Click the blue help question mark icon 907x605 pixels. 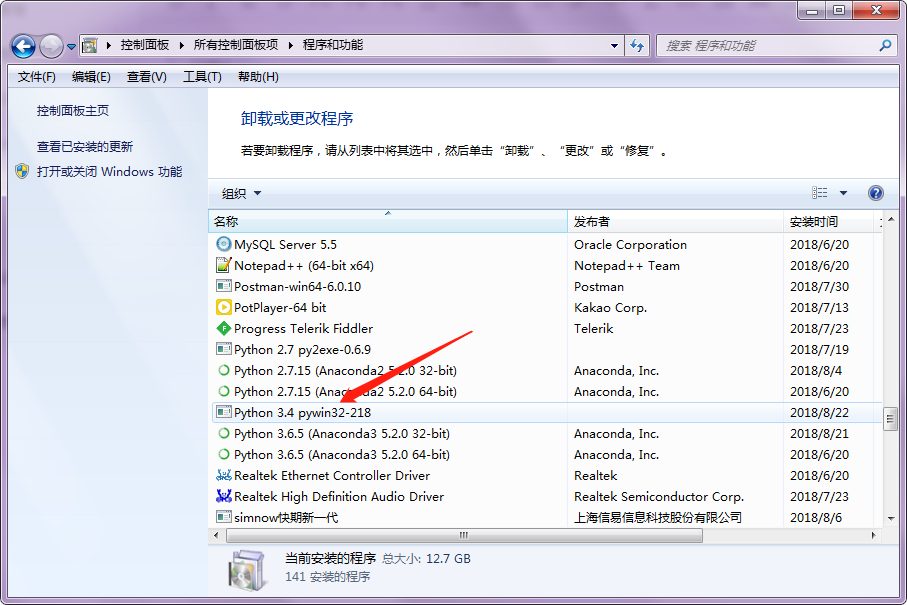pyautogui.click(x=875, y=193)
